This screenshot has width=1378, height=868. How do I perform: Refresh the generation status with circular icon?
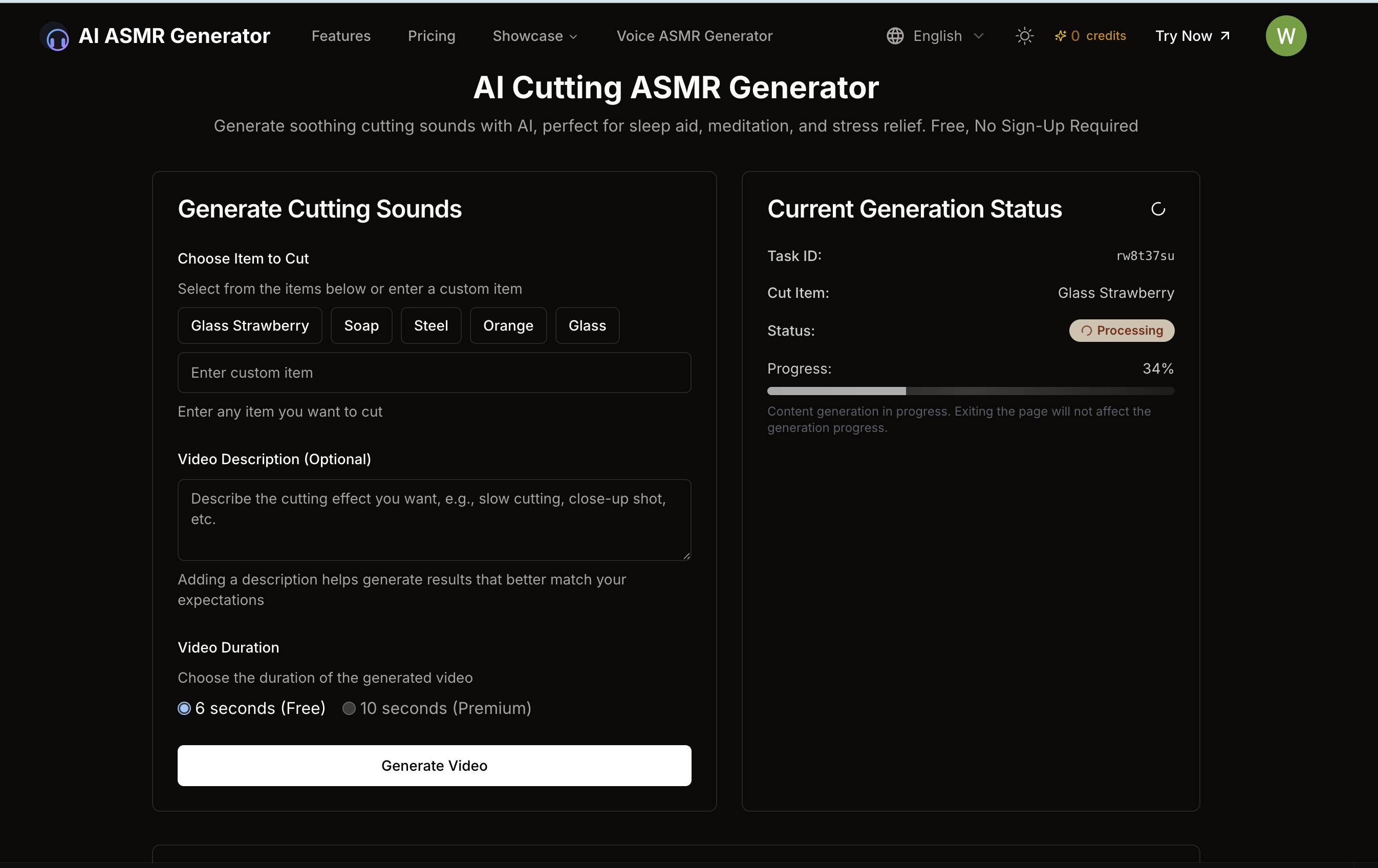[x=1158, y=209]
